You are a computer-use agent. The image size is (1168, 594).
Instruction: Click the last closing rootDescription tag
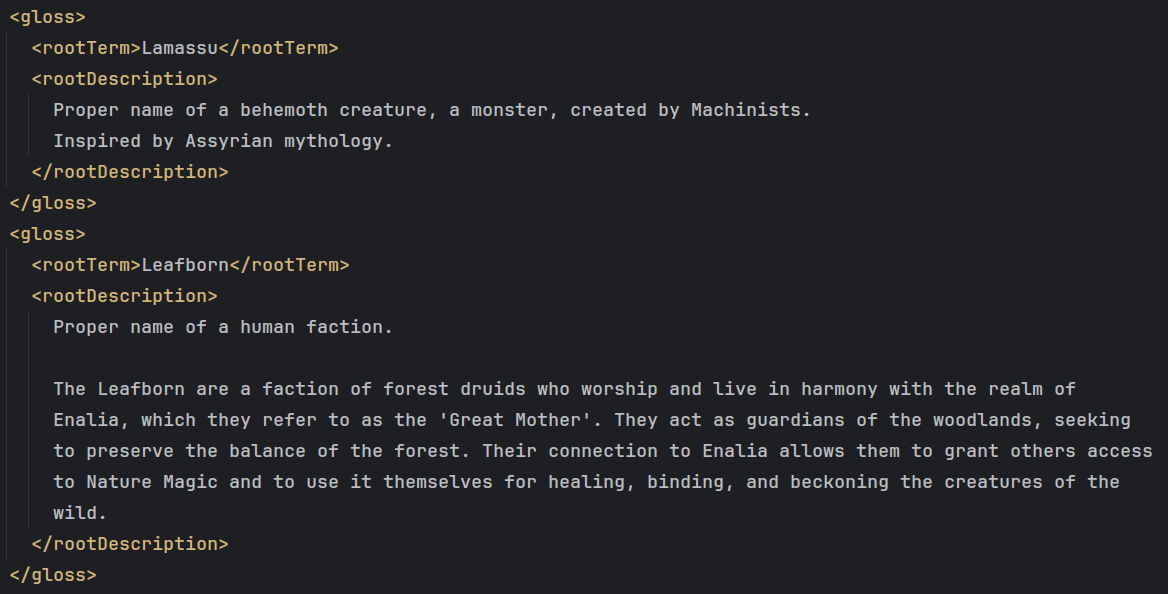pyautogui.click(x=130, y=544)
